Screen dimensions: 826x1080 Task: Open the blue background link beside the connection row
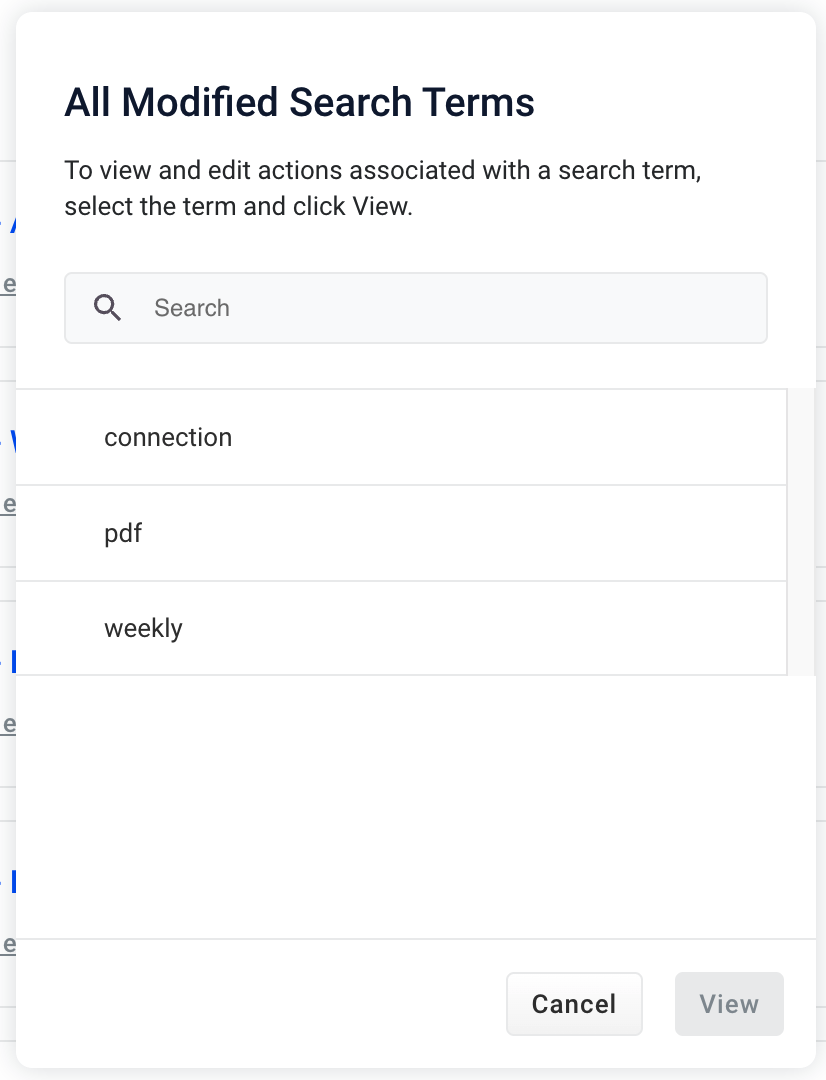[x=11, y=440]
